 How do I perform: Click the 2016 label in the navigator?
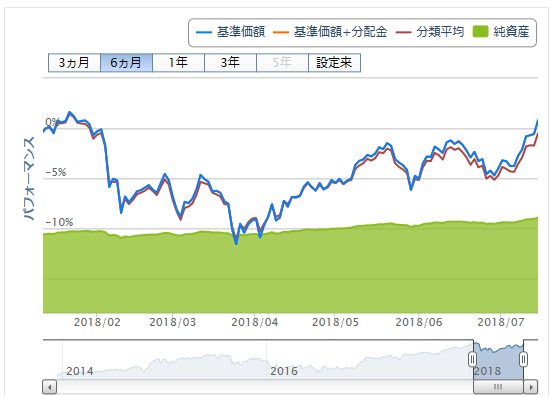(284, 371)
